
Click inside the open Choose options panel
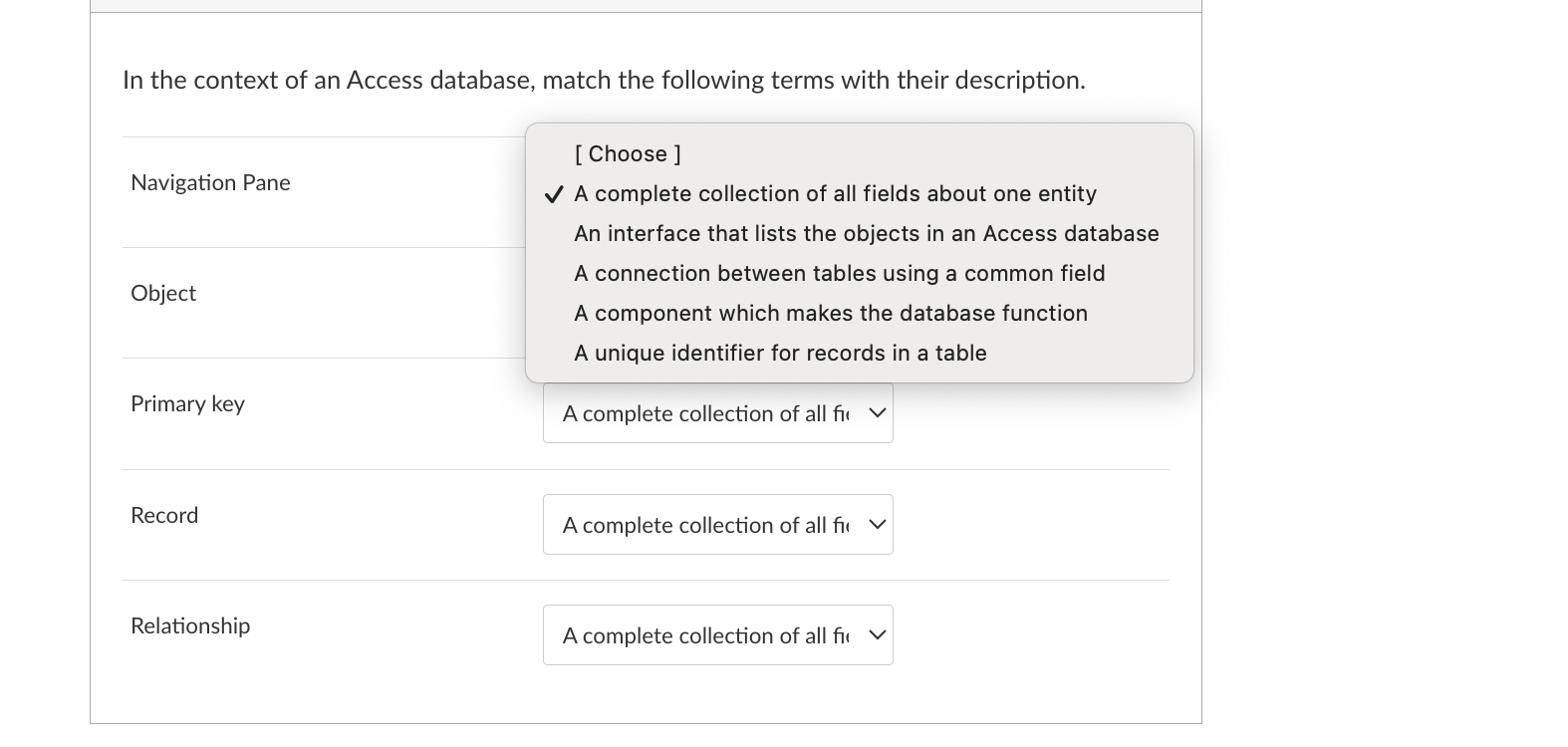point(859,252)
